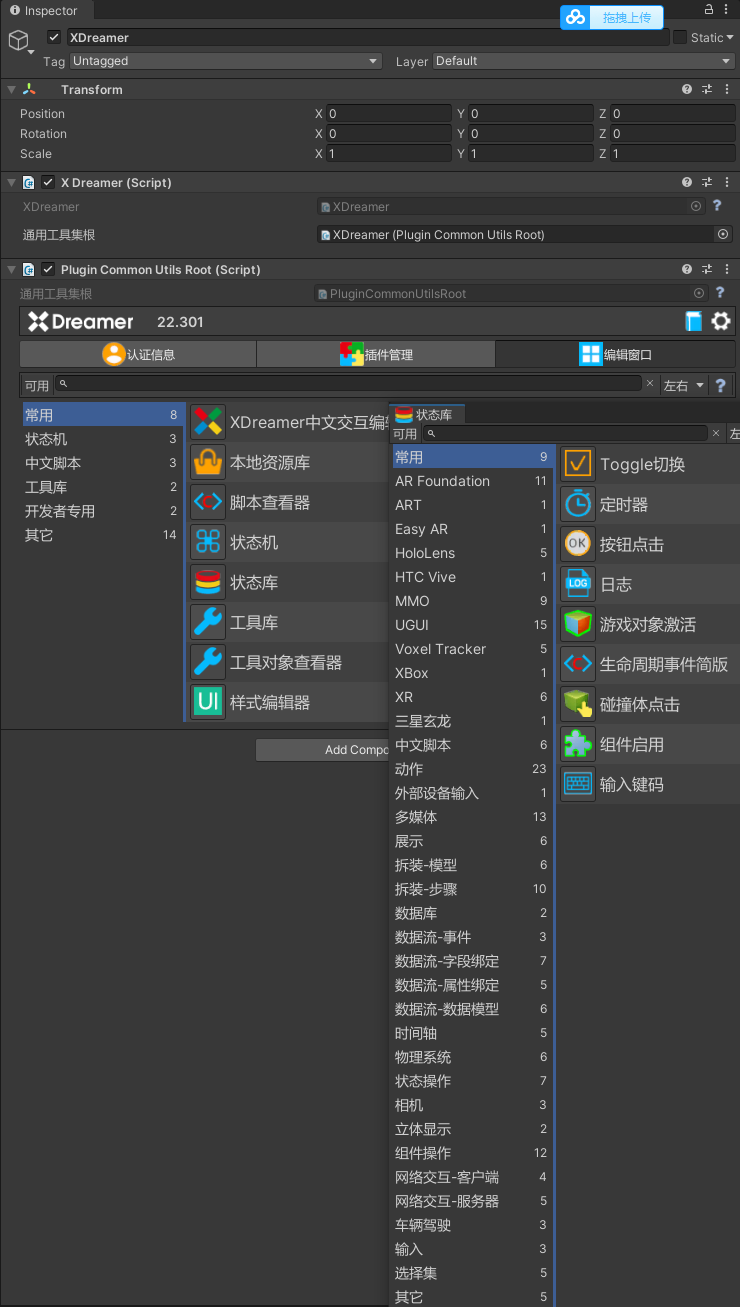Select 开发者专用 category
Viewport: 740px width, 1307px height.
click(x=102, y=511)
